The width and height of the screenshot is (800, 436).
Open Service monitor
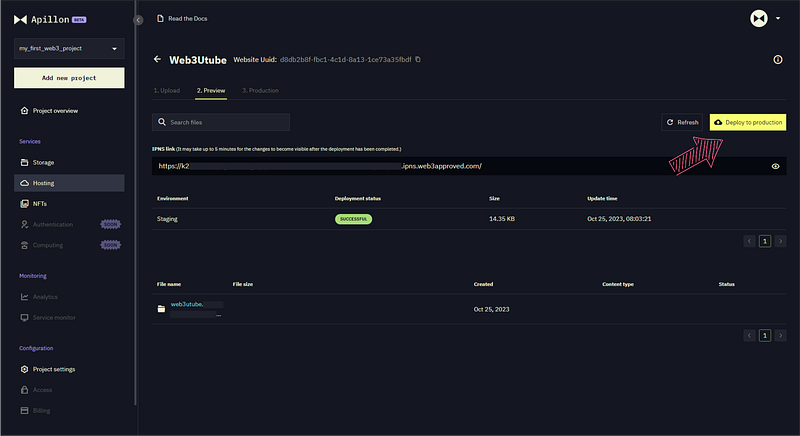pyautogui.click(x=48, y=317)
